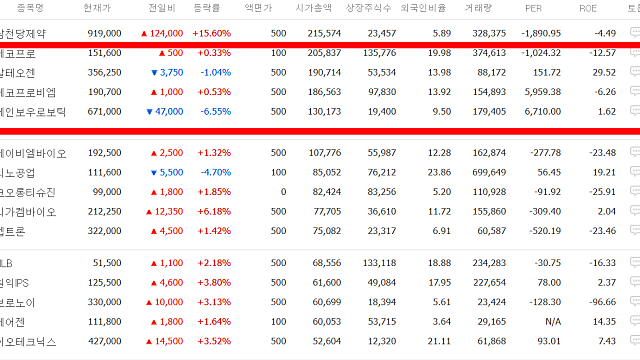Screen dimensions: 640x360
Task: Select the volume value 699,649
Action: pyautogui.click(x=489, y=172)
